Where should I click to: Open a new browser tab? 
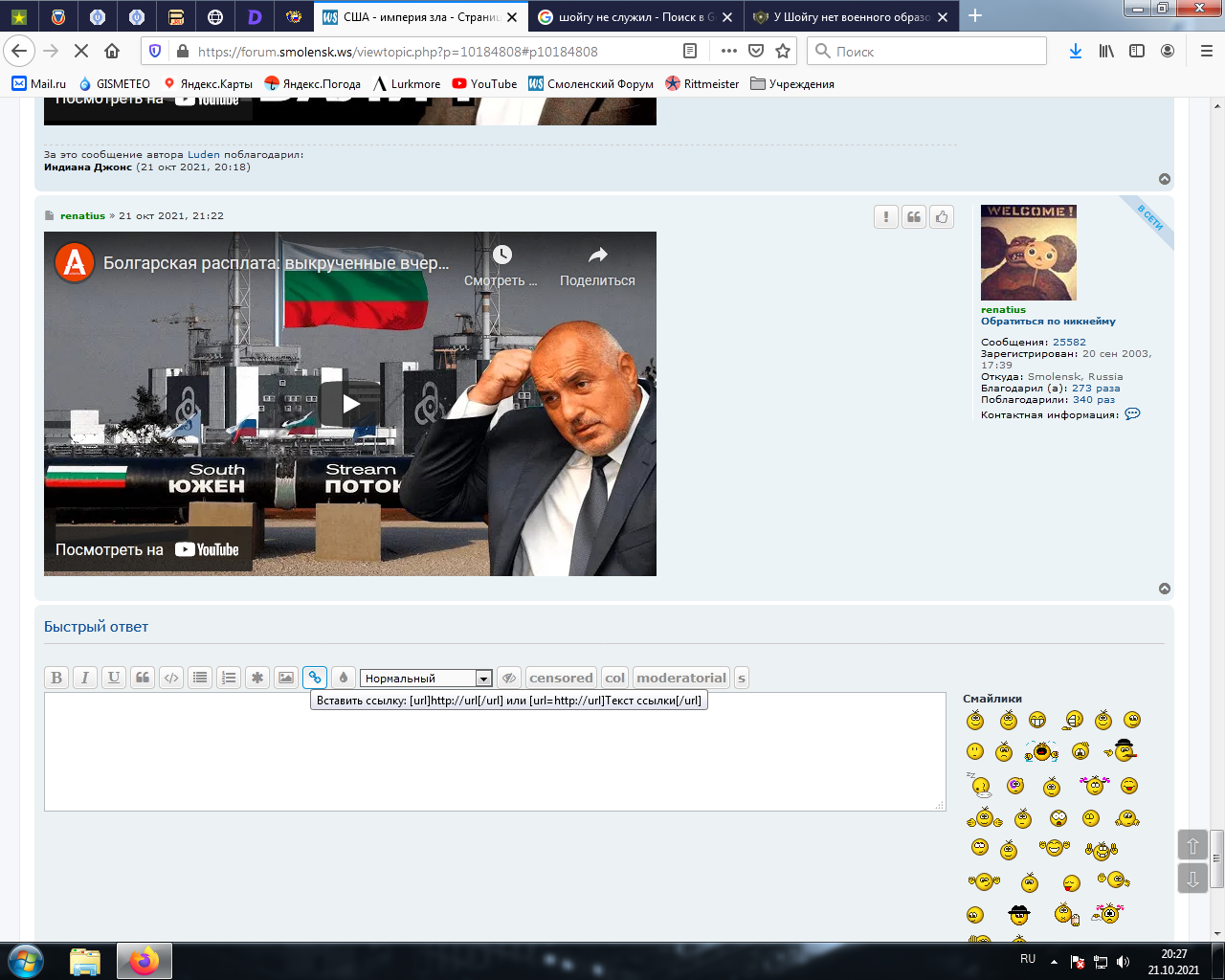point(975,16)
